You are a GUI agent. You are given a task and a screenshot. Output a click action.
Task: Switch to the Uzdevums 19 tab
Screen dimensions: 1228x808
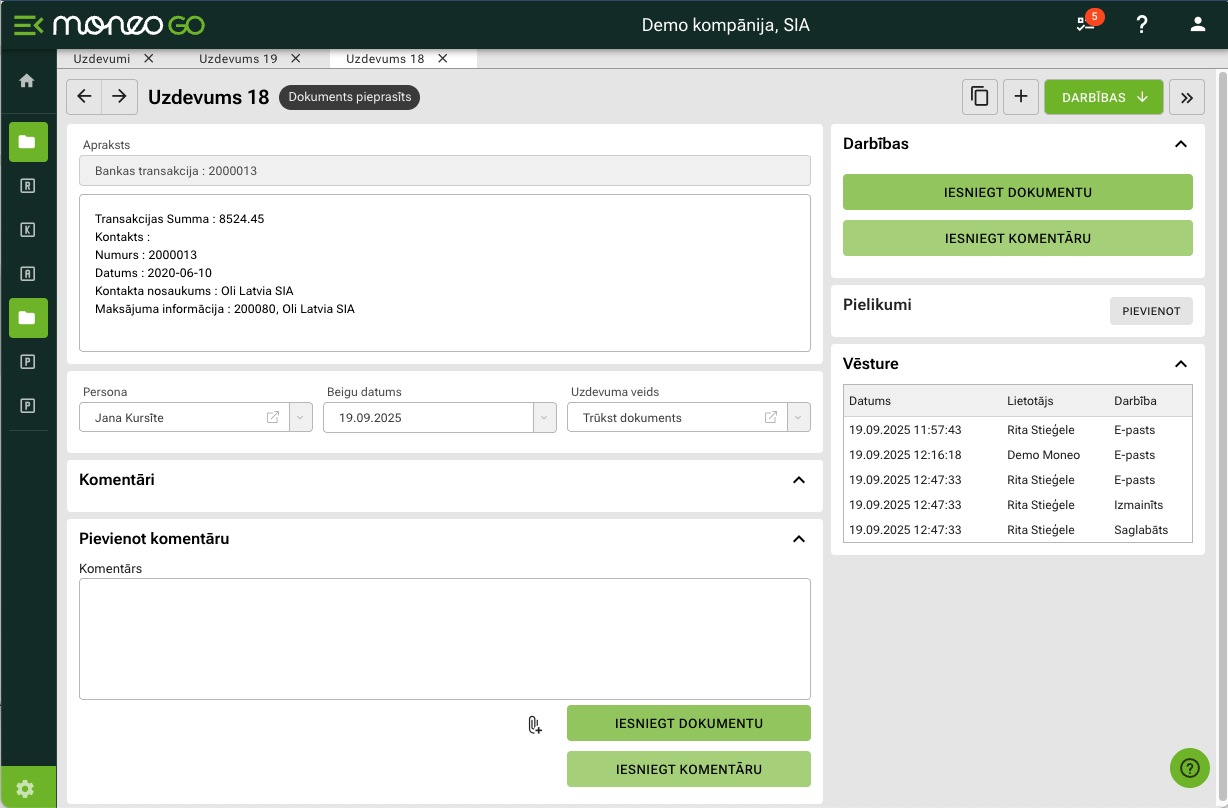(238, 59)
